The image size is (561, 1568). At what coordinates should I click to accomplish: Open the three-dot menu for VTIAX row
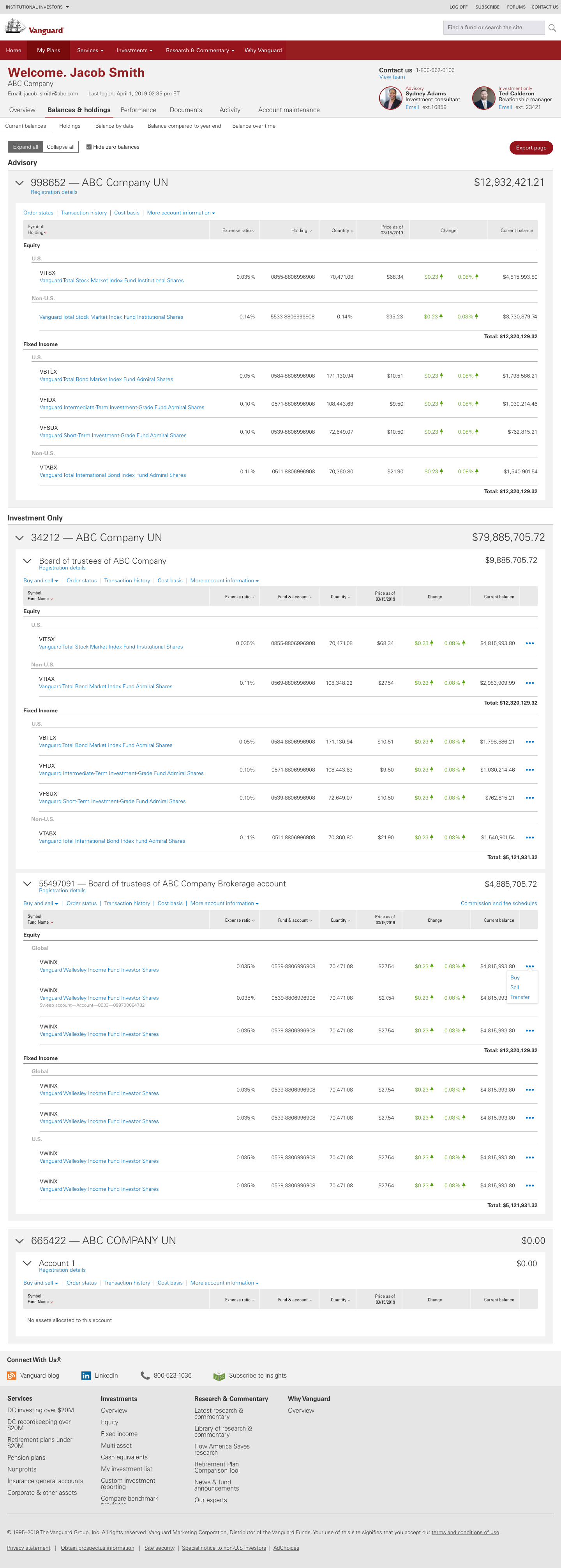tap(530, 683)
